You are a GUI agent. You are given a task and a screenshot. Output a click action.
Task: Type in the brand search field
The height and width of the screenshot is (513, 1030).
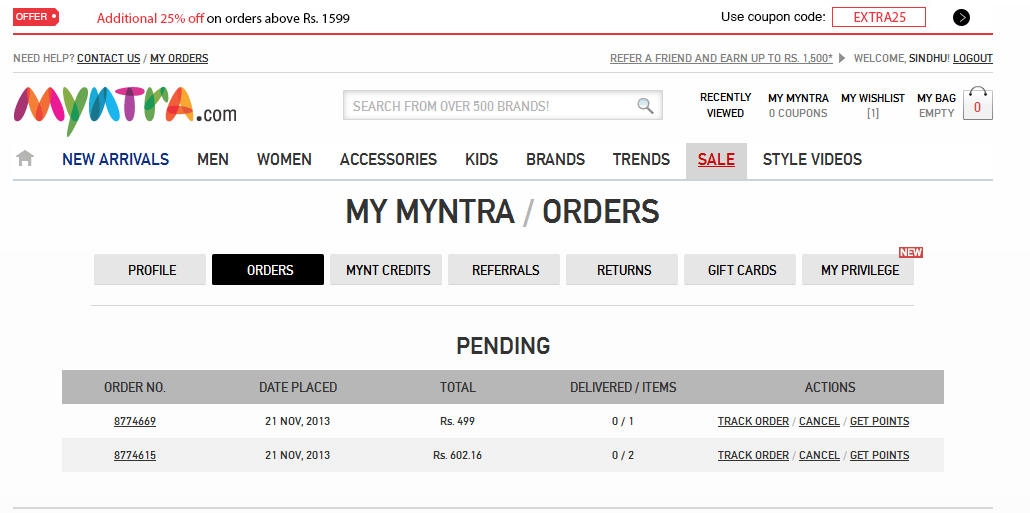click(490, 106)
